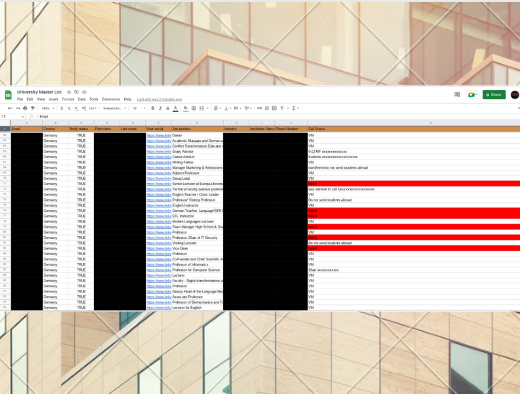The height and width of the screenshot is (394, 520).
Task: Click the Call Status header cell
Action: pyautogui.click(x=414, y=129)
